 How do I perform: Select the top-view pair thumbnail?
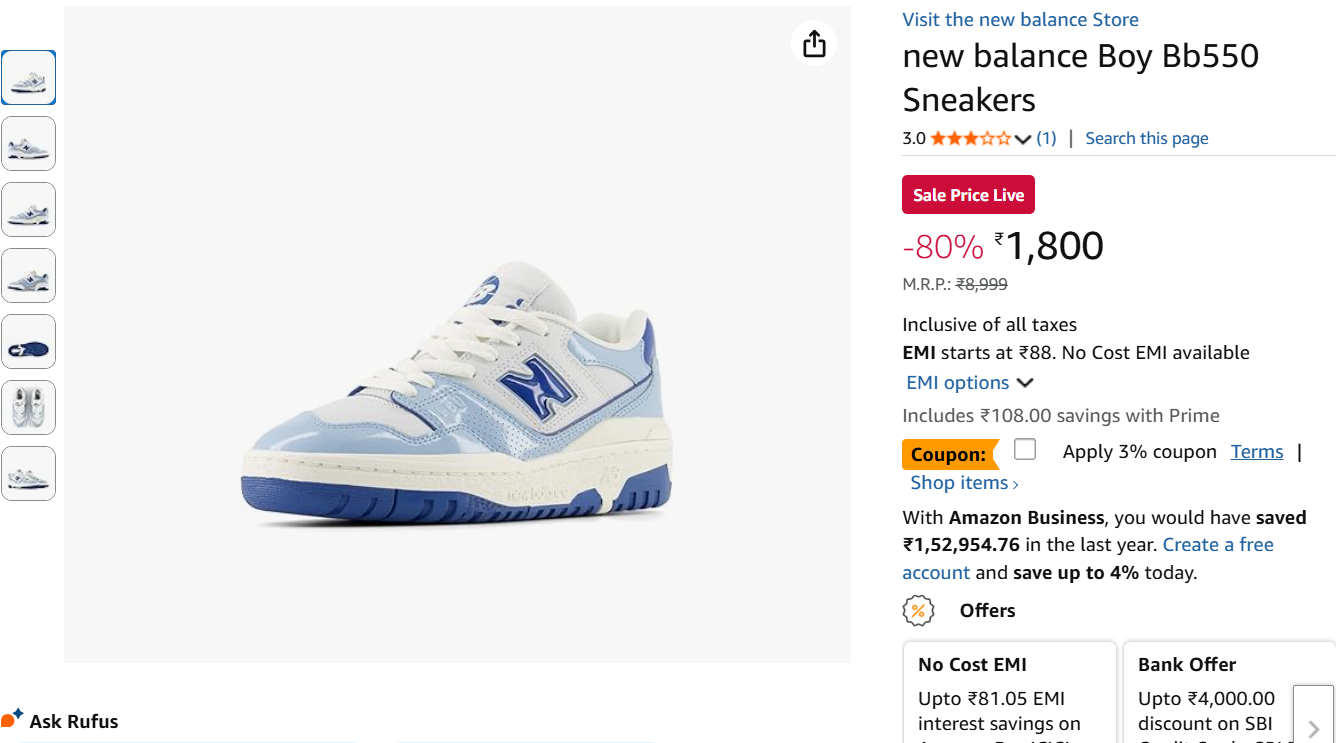28,408
